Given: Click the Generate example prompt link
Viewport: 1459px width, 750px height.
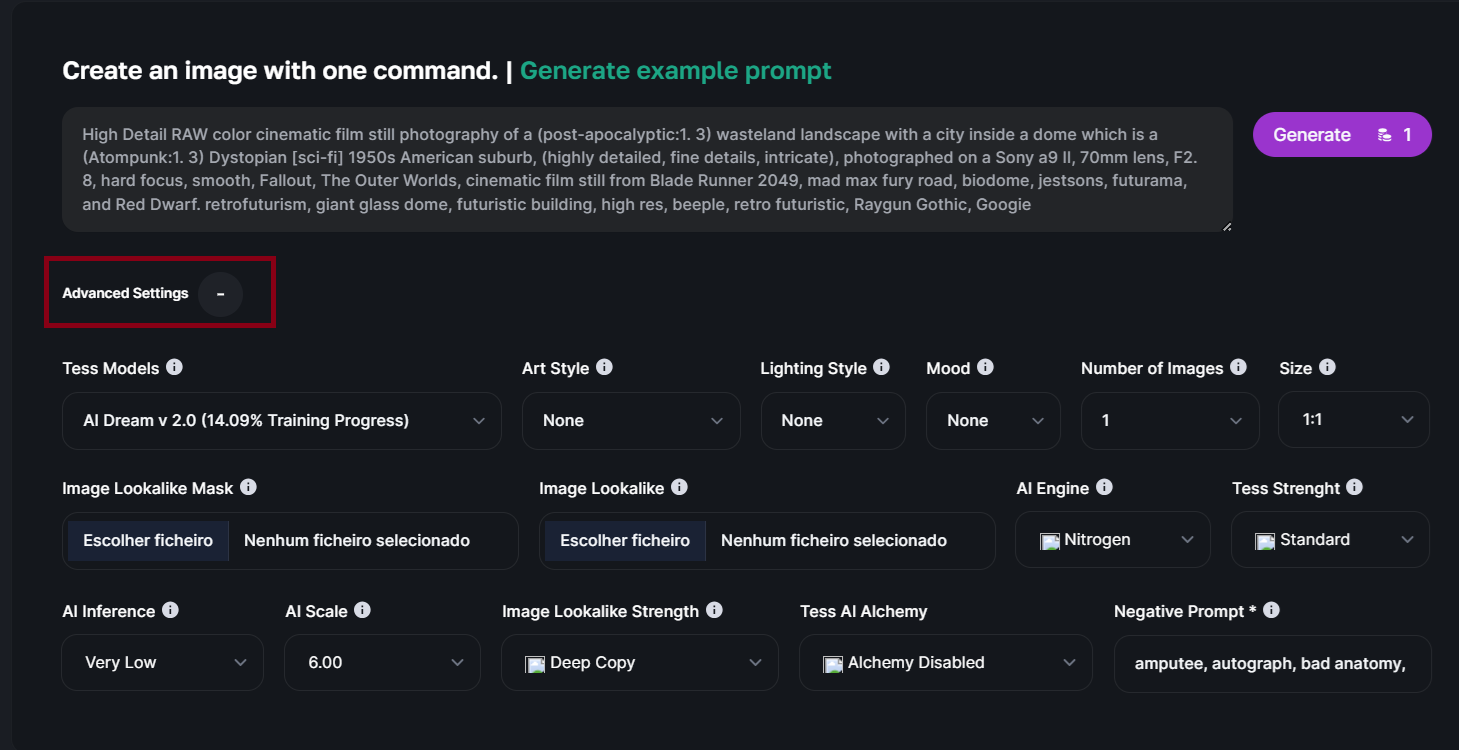Looking at the screenshot, I should pyautogui.click(x=676, y=71).
